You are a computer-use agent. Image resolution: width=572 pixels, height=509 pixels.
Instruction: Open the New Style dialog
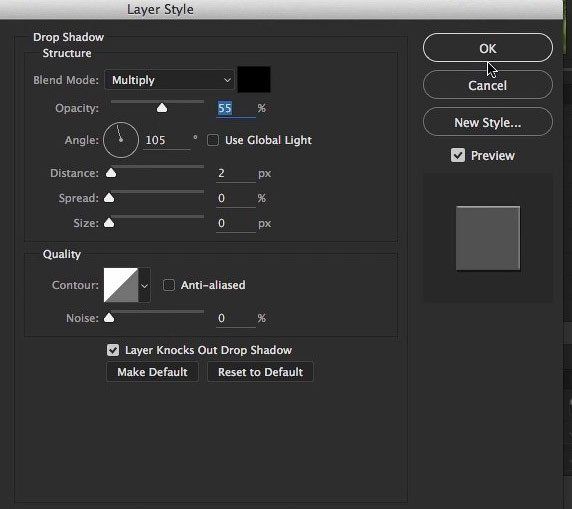(x=488, y=122)
